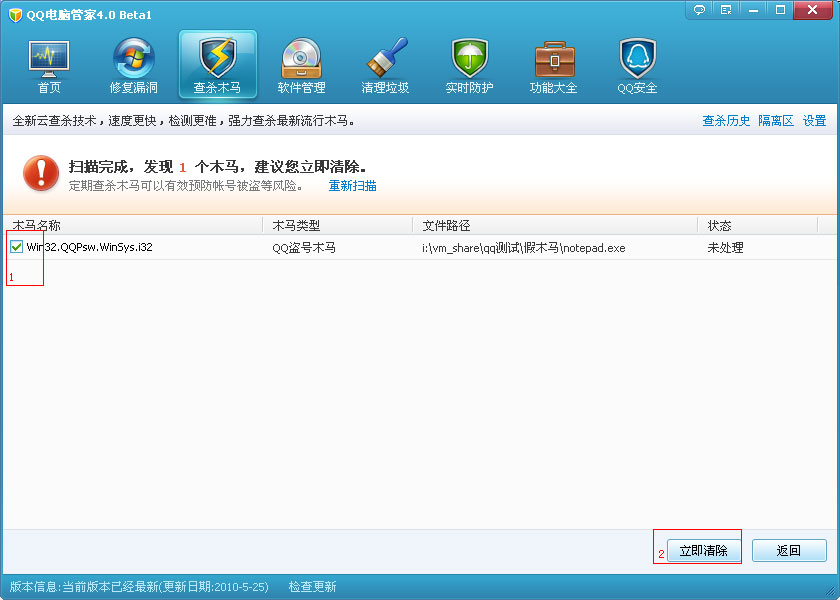The height and width of the screenshot is (600, 840).
Task: Click 立即清除 to remove the trojan
Action: click(703, 551)
